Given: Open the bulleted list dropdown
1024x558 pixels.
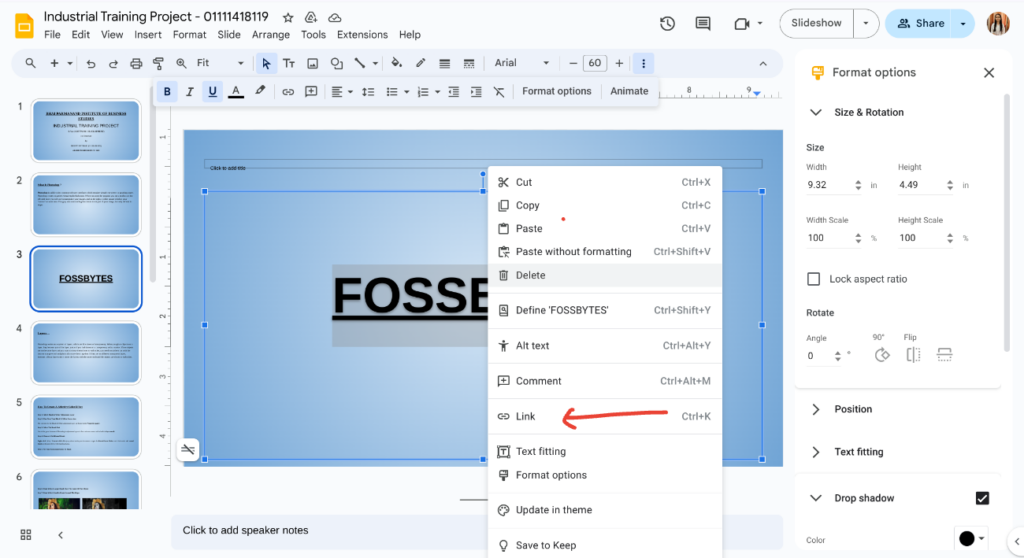Looking at the screenshot, I should tap(397, 91).
